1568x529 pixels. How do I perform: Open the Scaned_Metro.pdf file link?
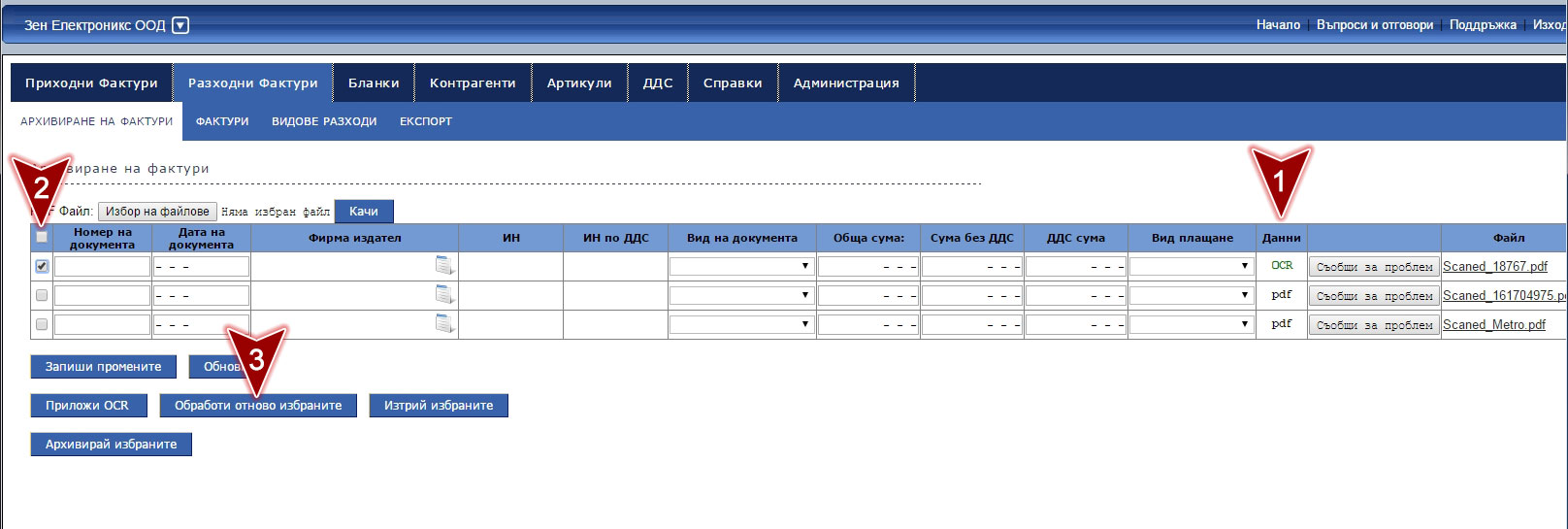coord(1493,324)
